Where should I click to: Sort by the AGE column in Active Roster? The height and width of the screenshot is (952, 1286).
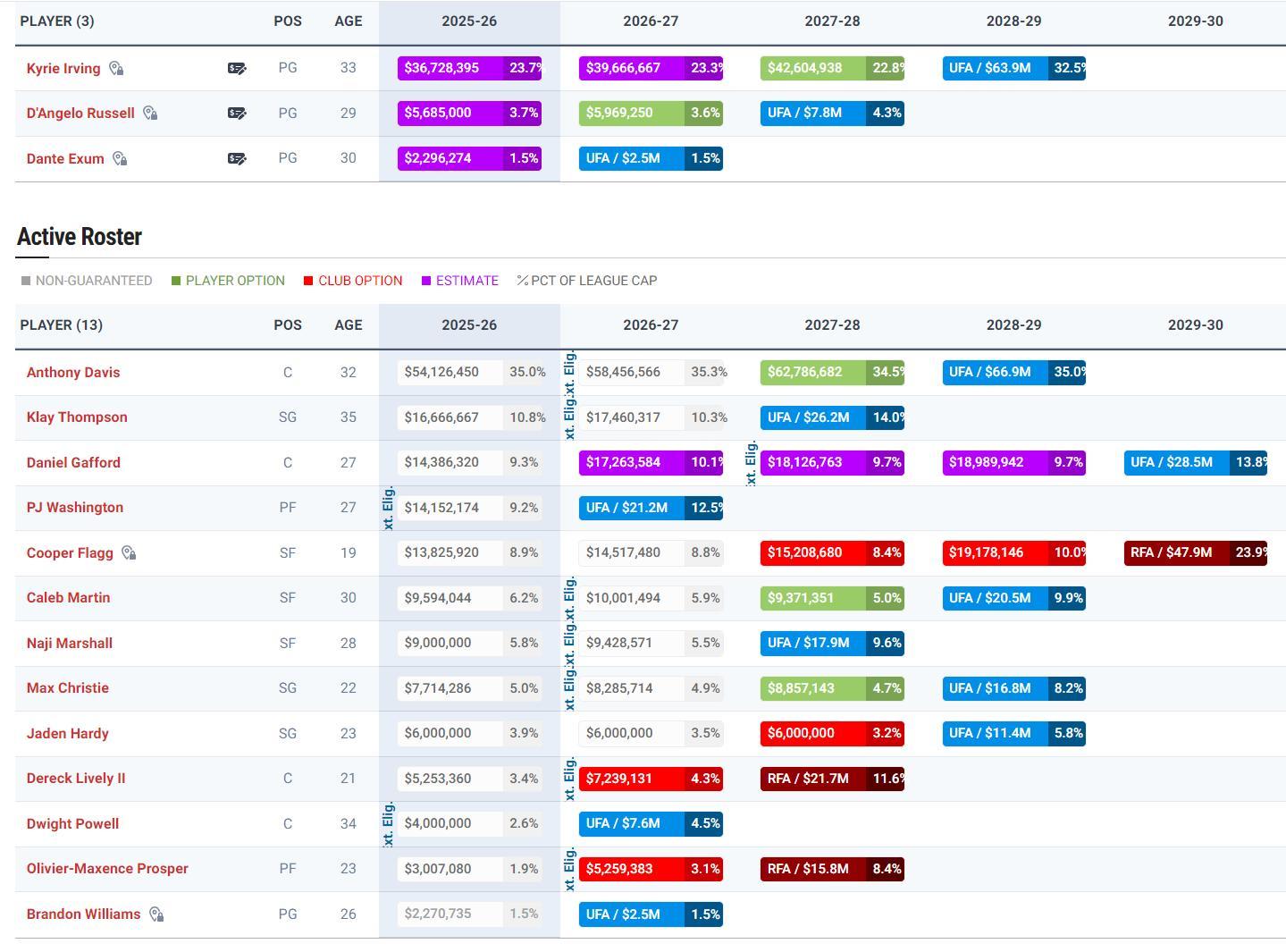point(348,325)
